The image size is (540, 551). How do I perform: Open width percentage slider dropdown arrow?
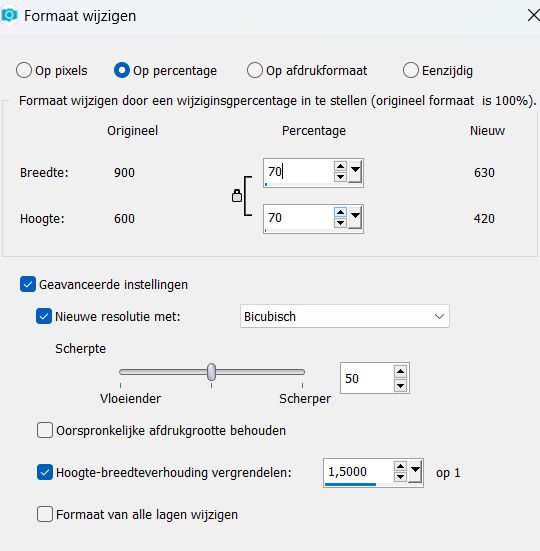click(355, 171)
